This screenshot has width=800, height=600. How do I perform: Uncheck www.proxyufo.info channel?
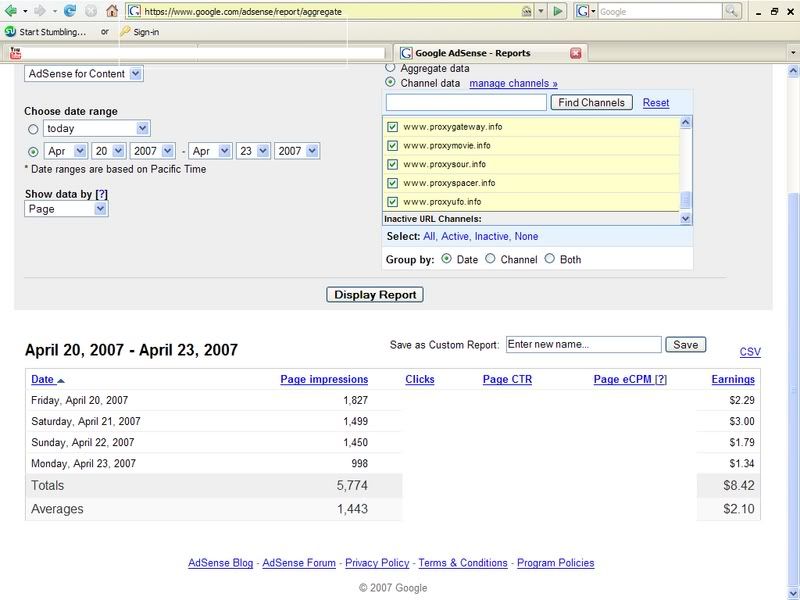coord(392,202)
